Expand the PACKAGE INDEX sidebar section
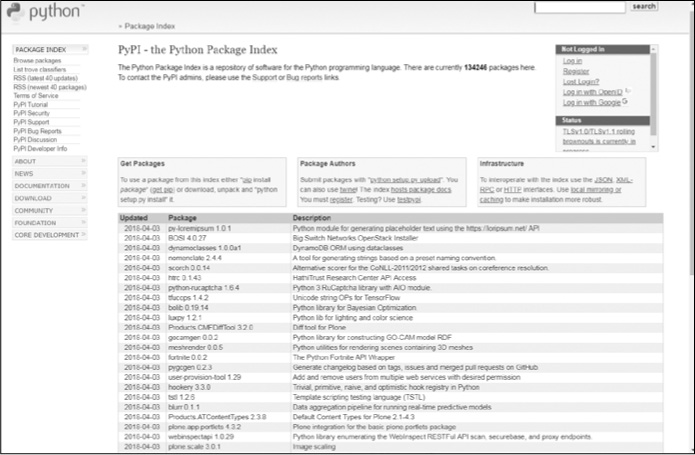 point(50,49)
